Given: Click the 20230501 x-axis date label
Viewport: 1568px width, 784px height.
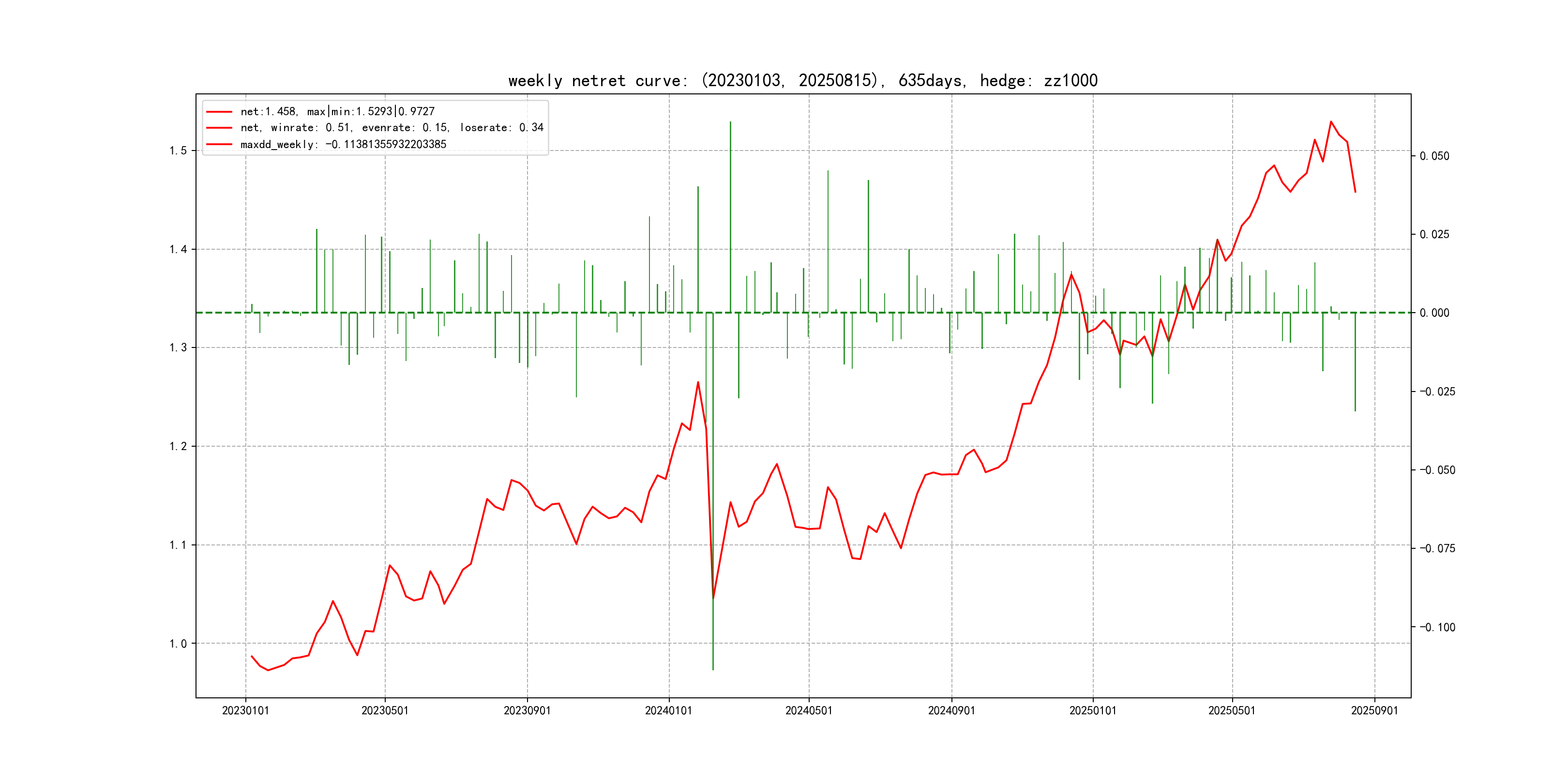Looking at the screenshot, I should coord(385,711).
